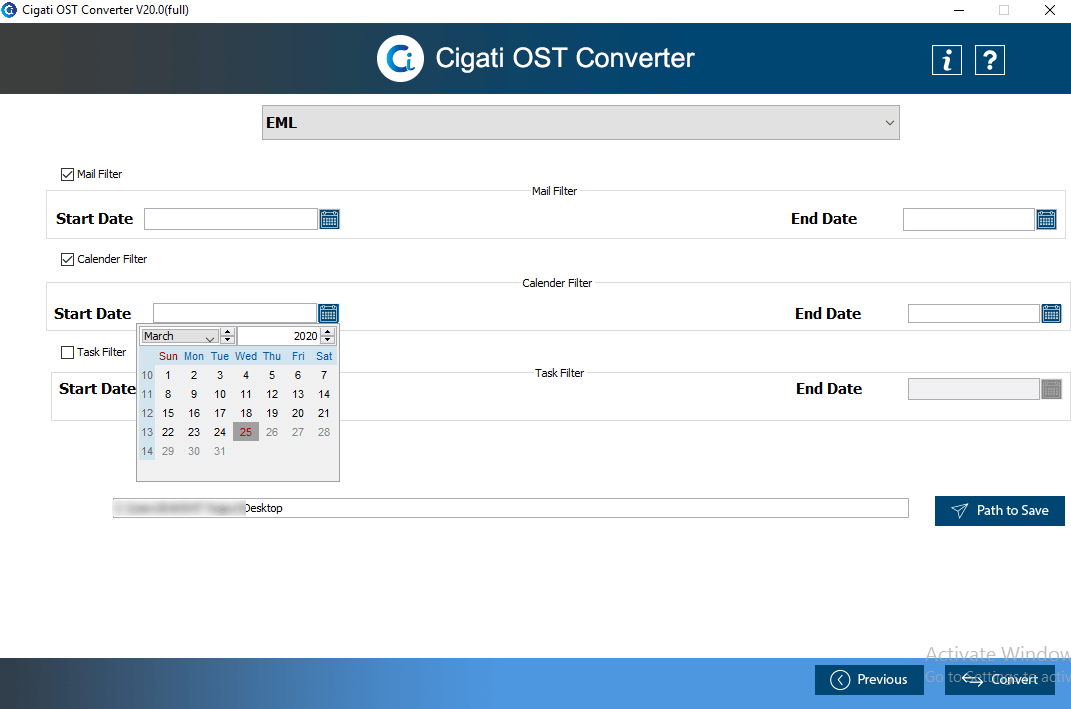Select March 20 in calendar
The image size is (1071, 709).
[x=298, y=413]
